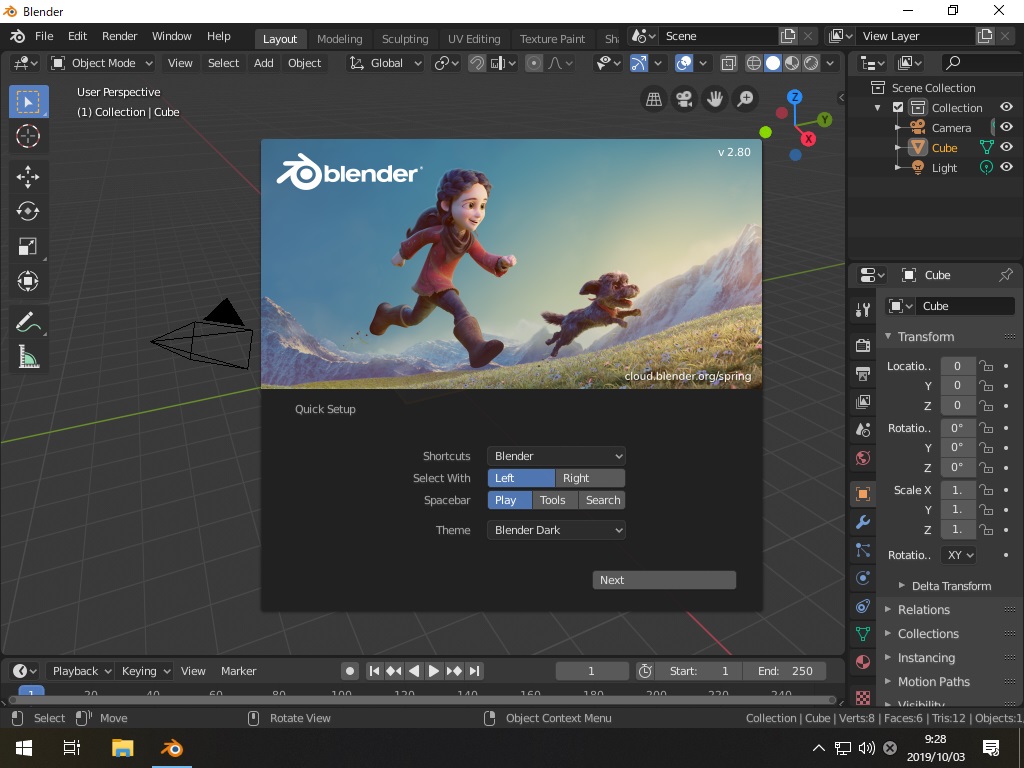
Task: Open the Physics properties tab
Action: click(863, 578)
